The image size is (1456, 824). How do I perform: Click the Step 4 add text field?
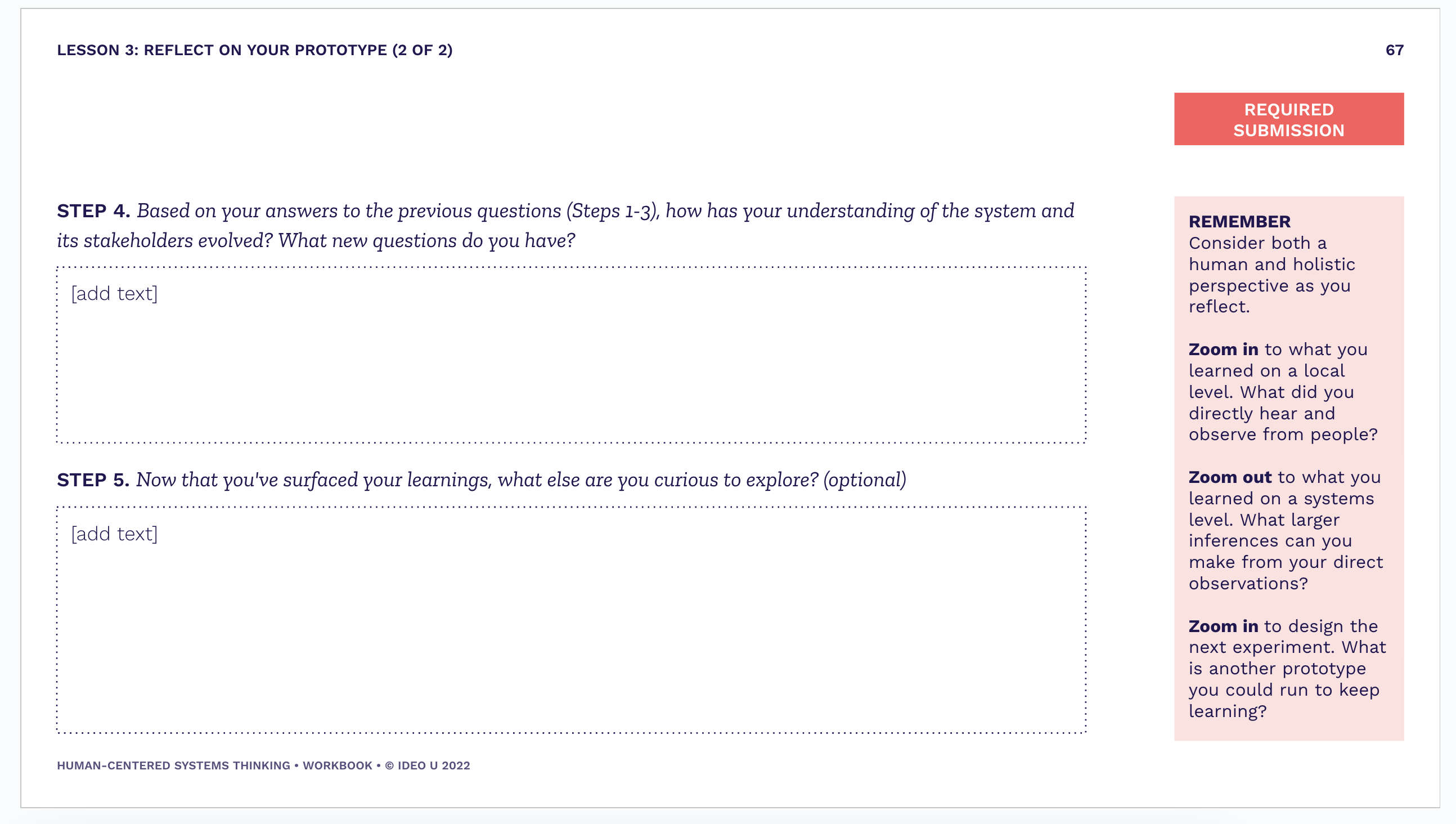(571, 355)
